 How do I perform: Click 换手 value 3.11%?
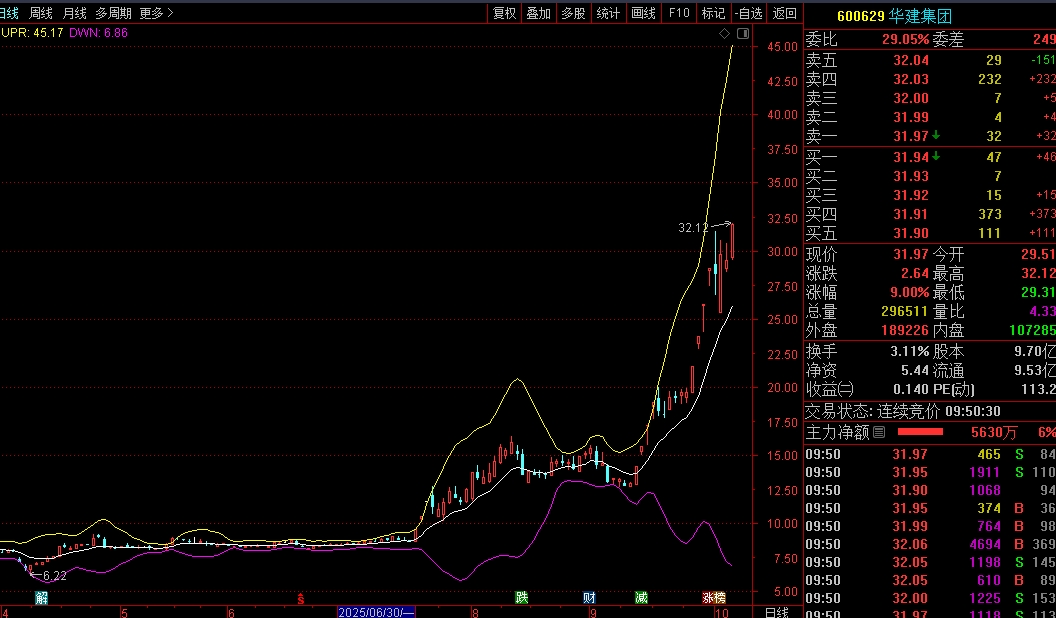tap(909, 351)
